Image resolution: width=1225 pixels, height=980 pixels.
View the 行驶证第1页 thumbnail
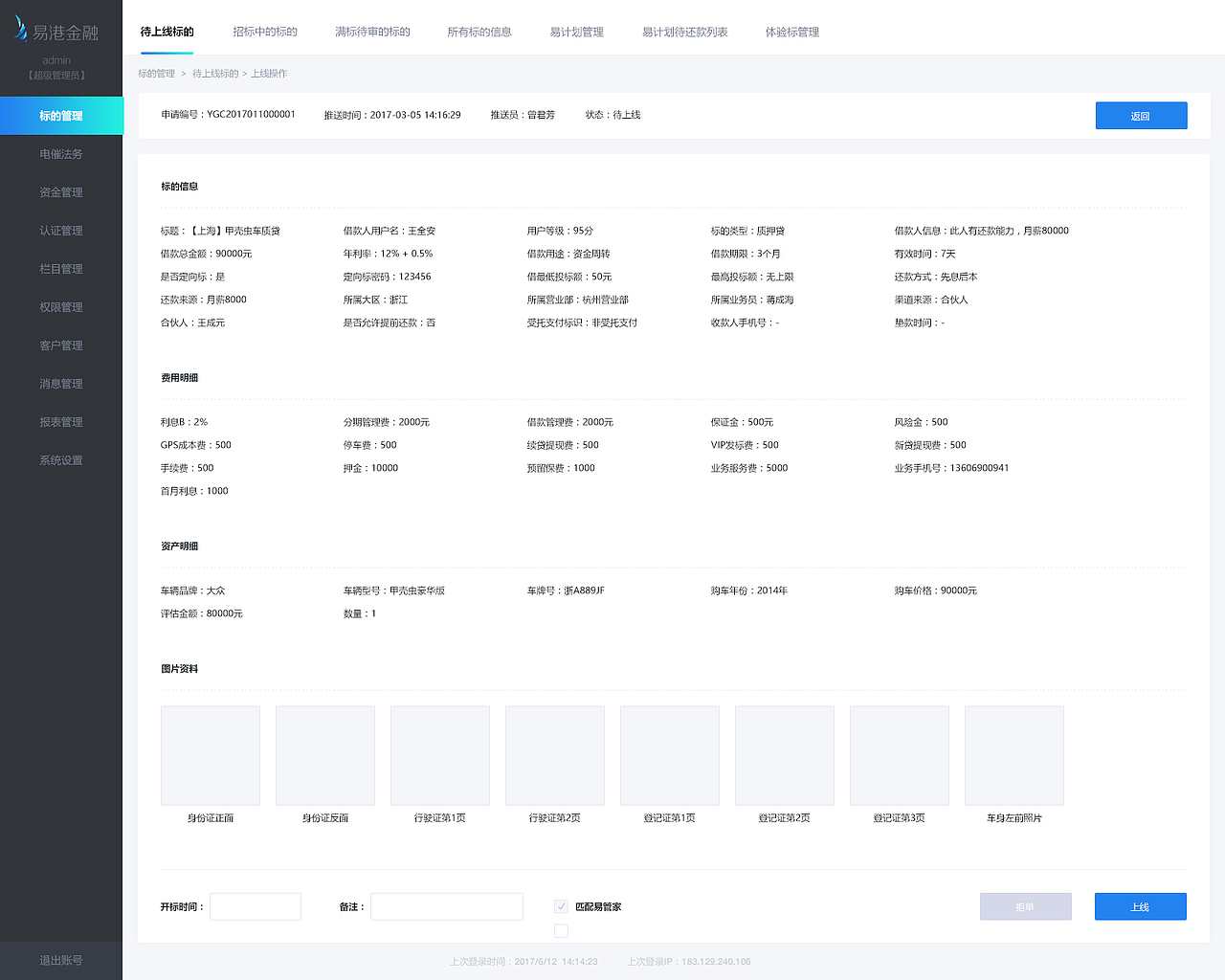[x=440, y=755]
